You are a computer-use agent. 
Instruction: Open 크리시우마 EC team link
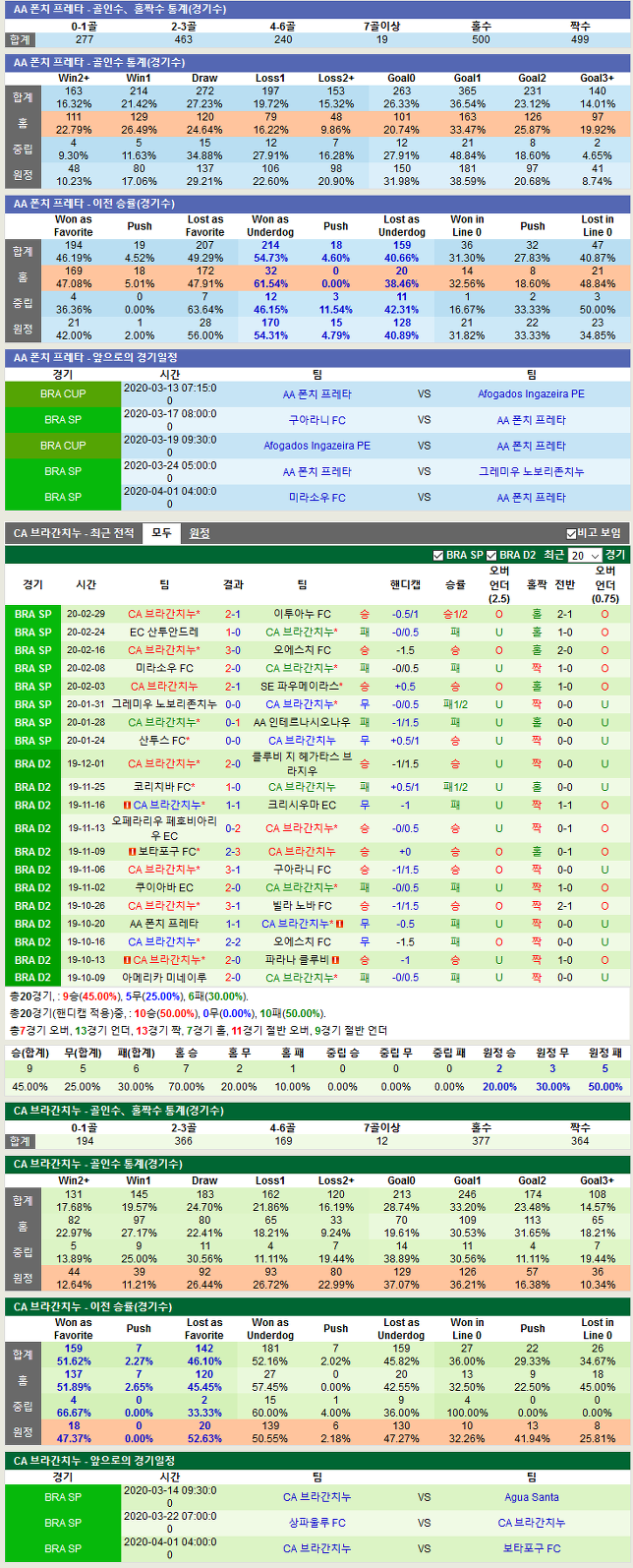(x=302, y=805)
